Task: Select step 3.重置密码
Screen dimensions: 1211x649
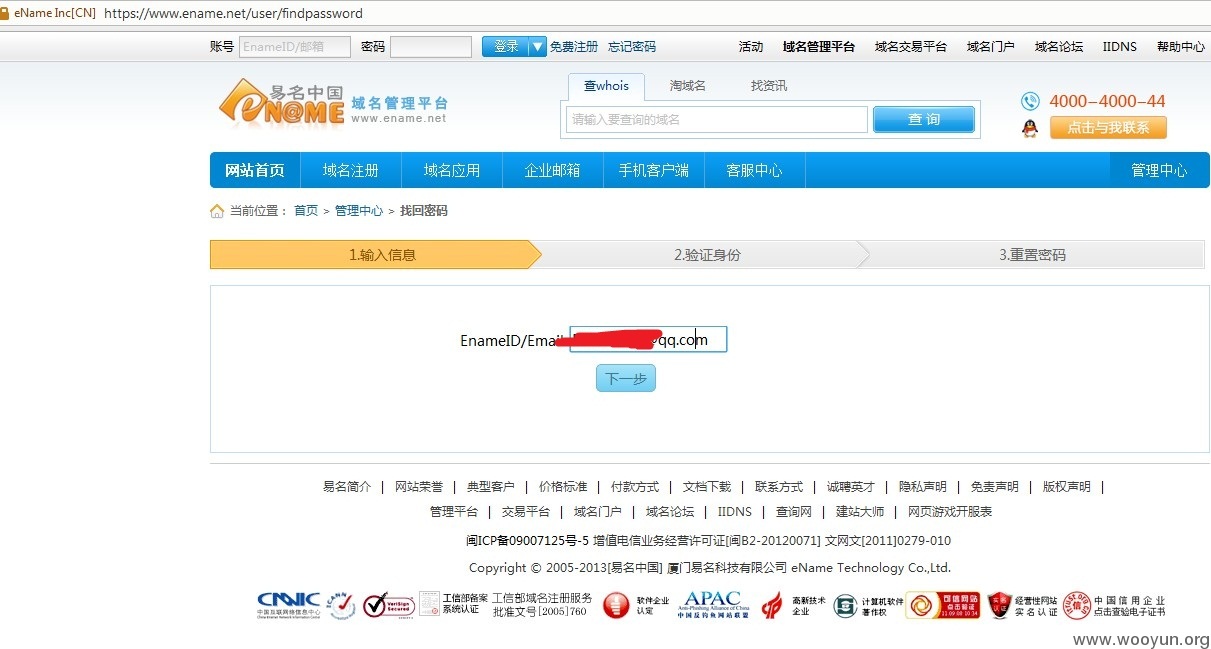Action: point(1032,255)
